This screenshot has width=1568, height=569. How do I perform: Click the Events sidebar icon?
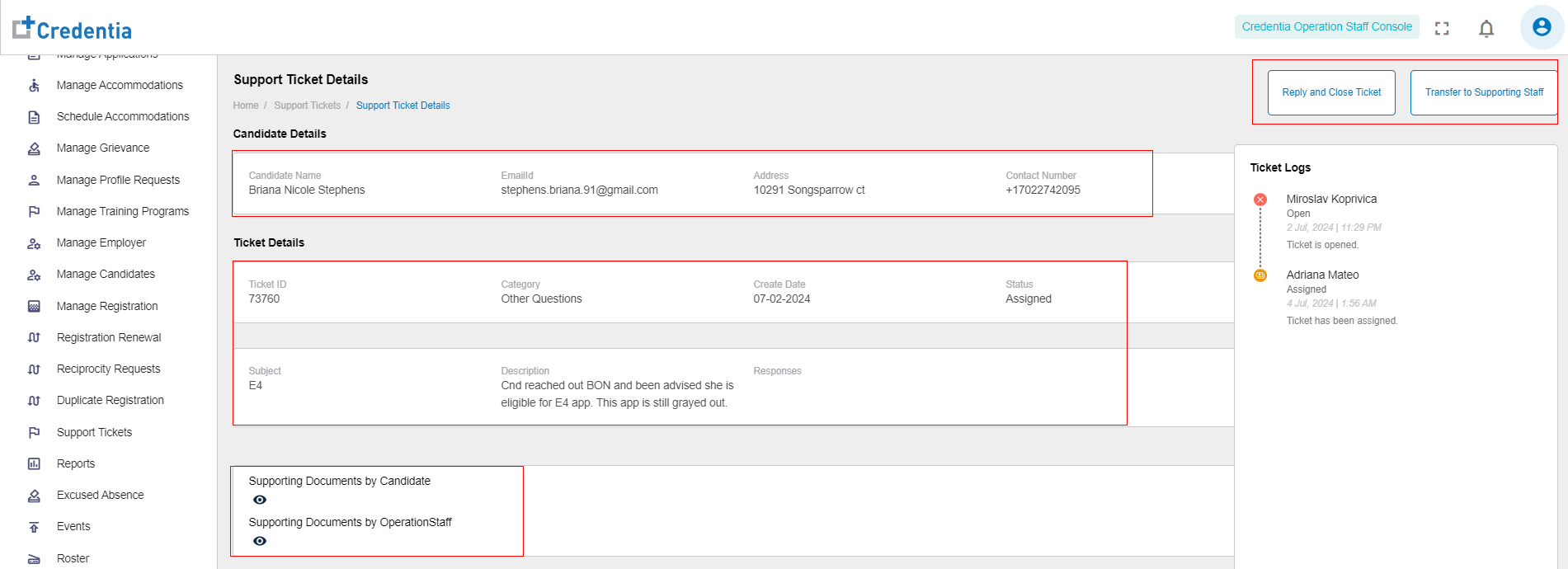tap(34, 527)
